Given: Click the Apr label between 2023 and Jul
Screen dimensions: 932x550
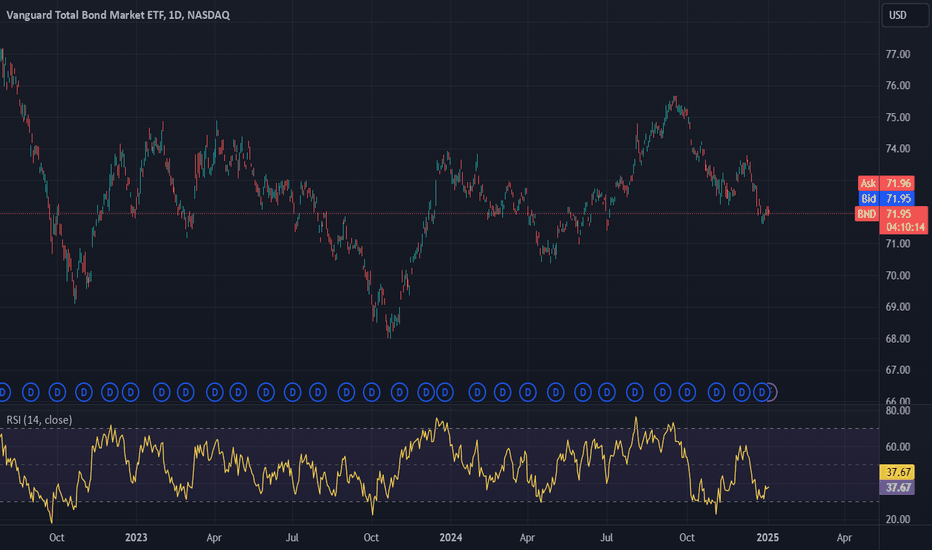Looking at the screenshot, I should (214, 538).
